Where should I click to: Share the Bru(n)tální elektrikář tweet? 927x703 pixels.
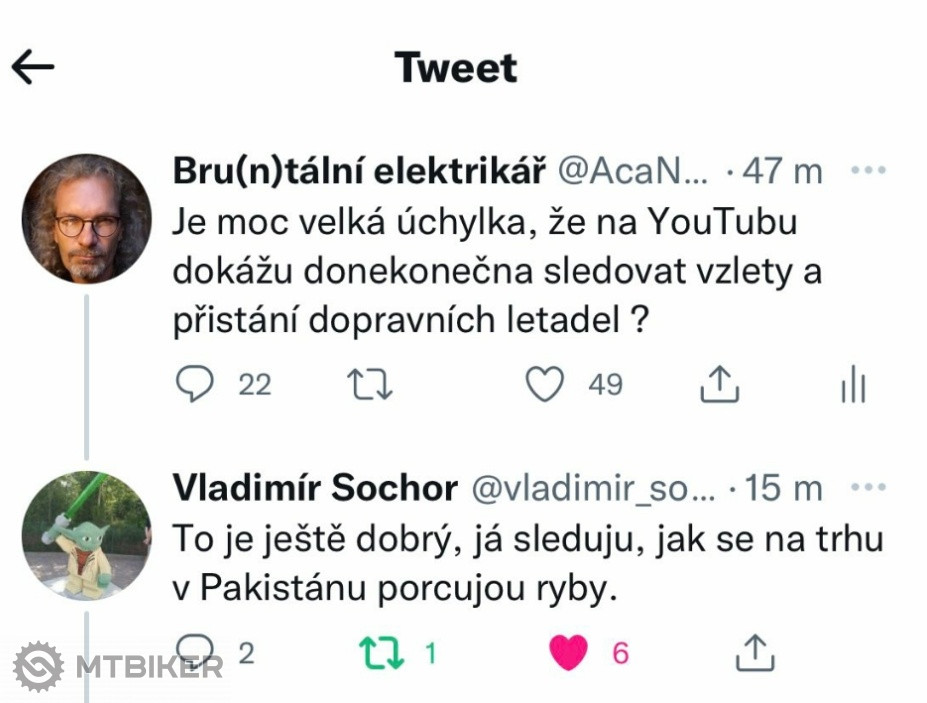tap(718, 385)
